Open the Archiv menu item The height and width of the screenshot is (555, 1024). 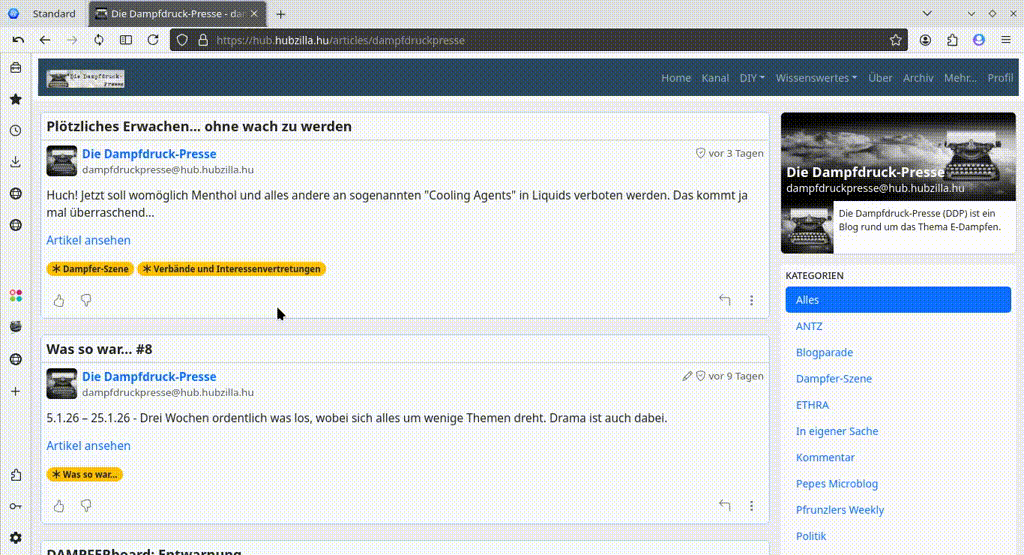(x=918, y=78)
